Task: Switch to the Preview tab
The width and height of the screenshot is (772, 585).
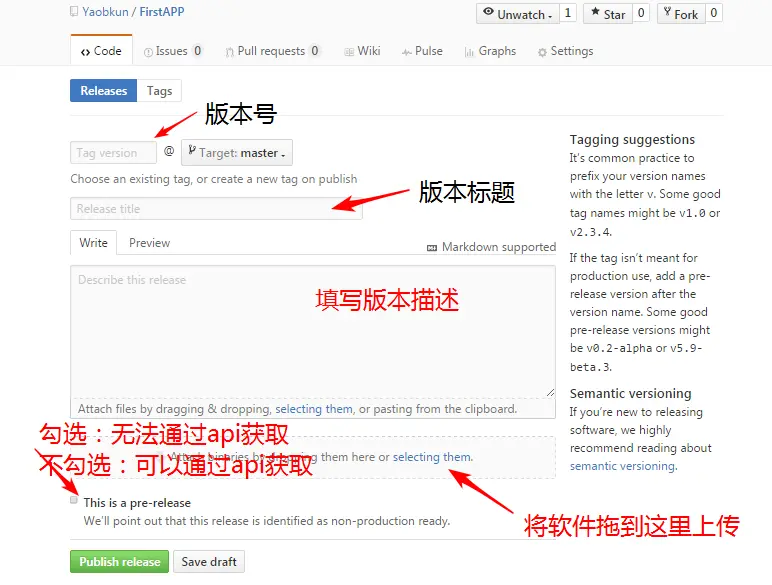Action: tap(149, 243)
